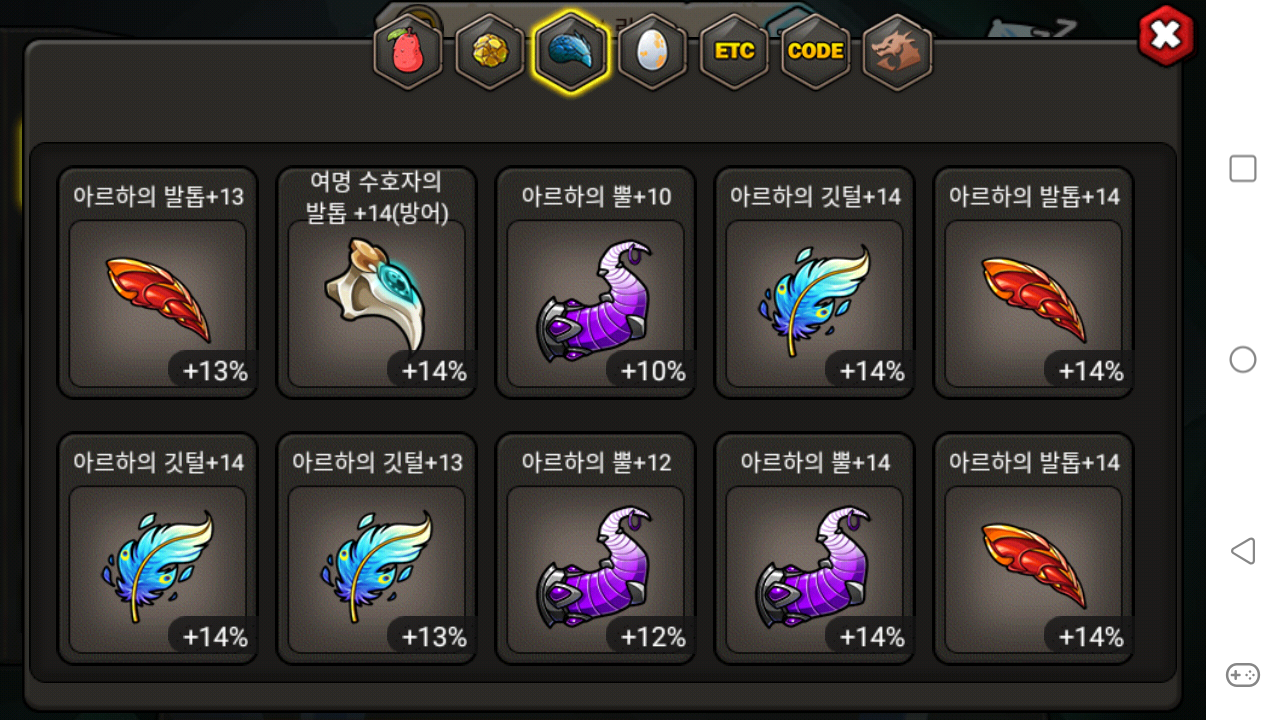Open the spotted egg category tab
The width and height of the screenshot is (1280, 720).
[652, 51]
